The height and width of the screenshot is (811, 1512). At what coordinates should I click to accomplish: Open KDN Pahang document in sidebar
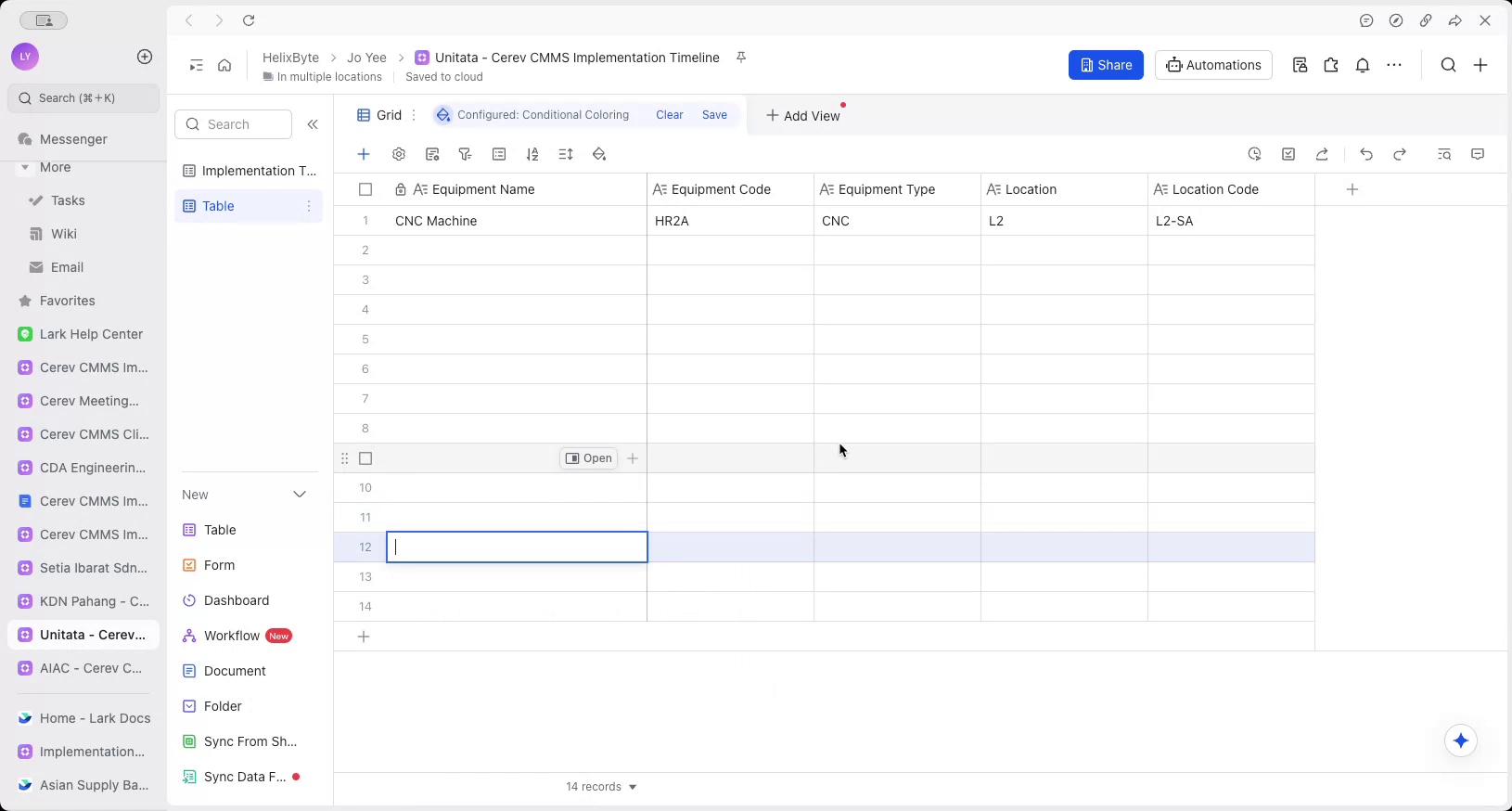click(83, 601)
